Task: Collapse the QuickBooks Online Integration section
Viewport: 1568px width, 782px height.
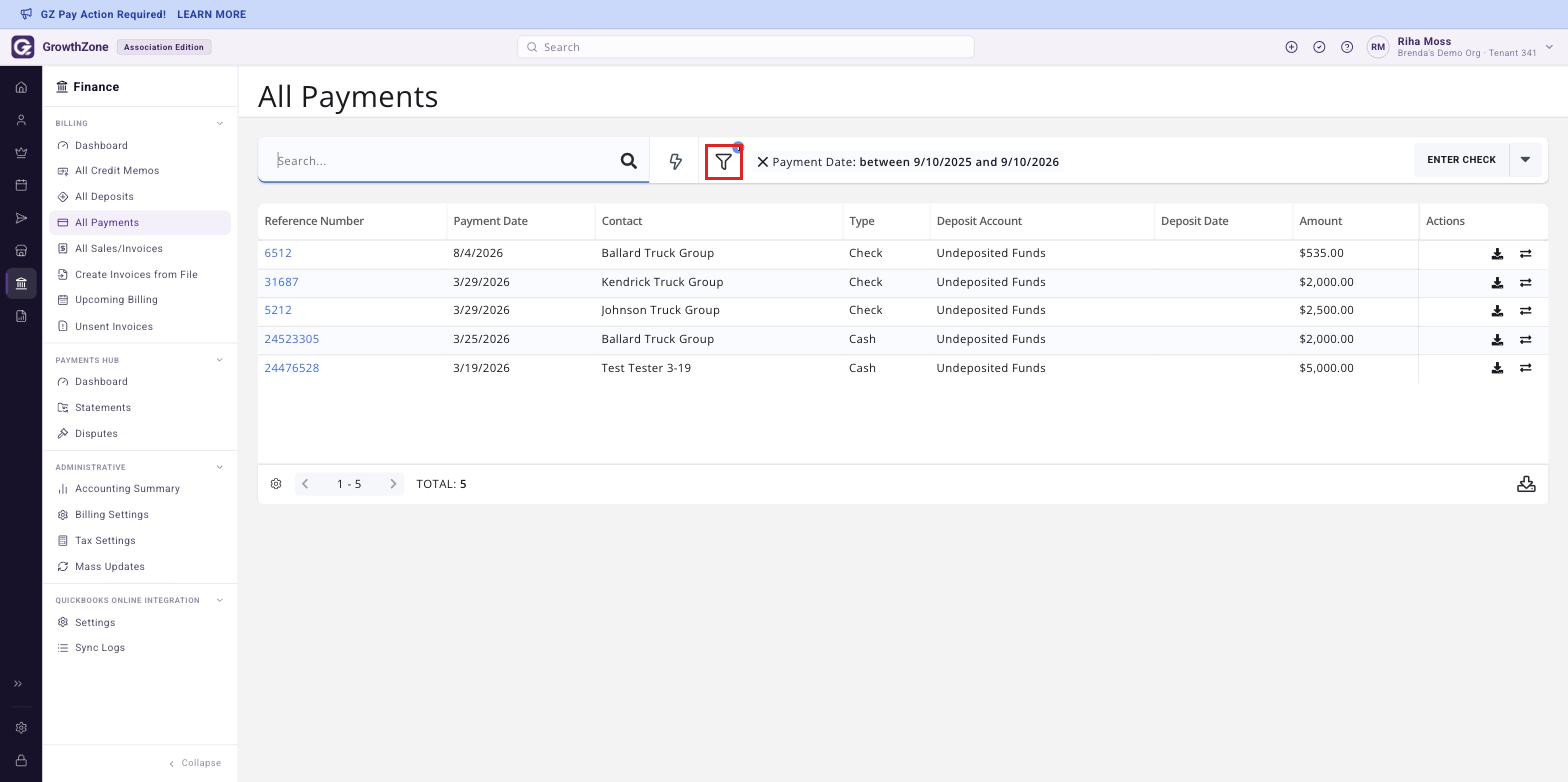Action: pos(220,600)
